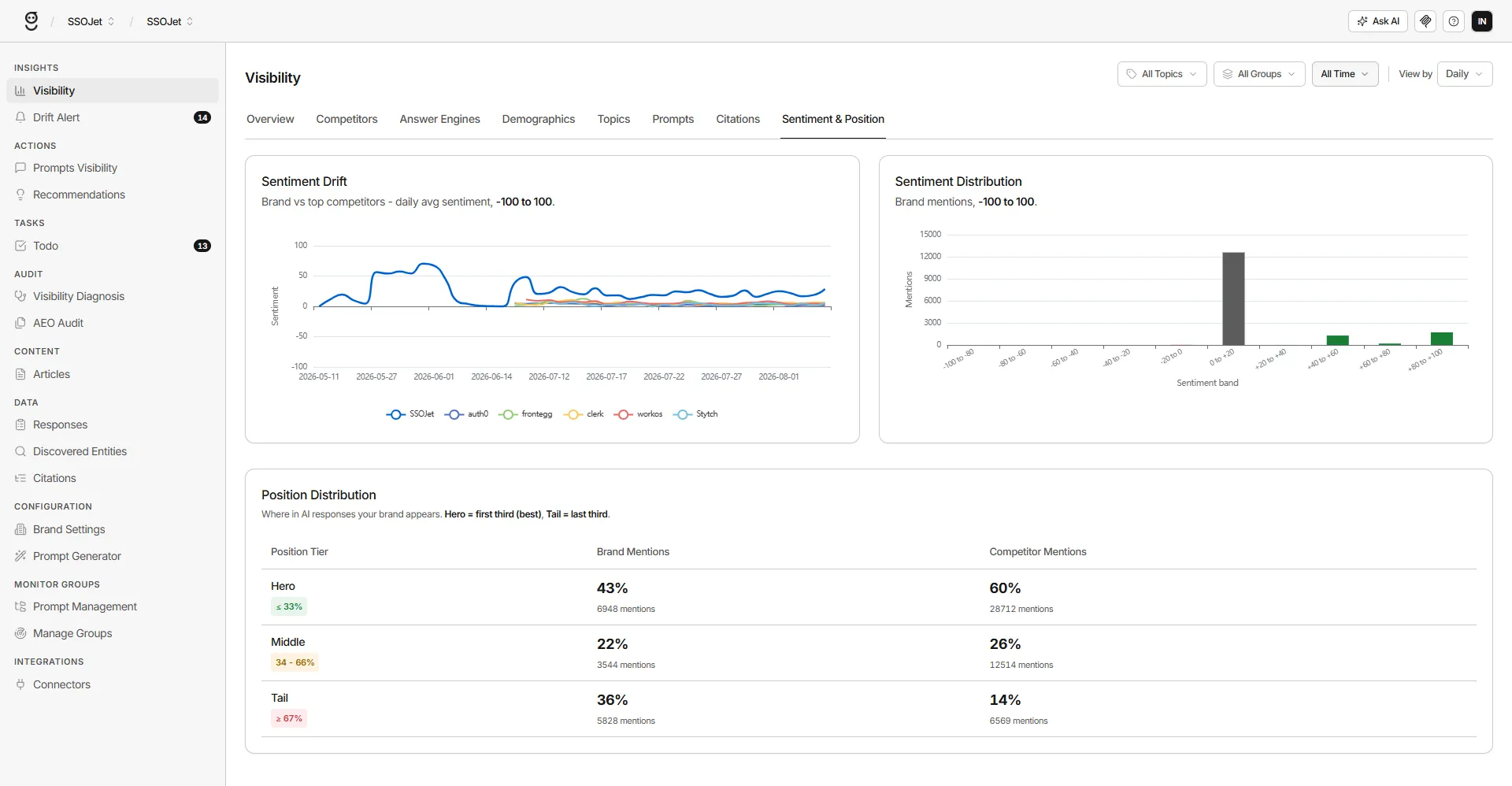1512x786 pixels.
Task: Go to Recommendations page label
Action: (79, 195)
